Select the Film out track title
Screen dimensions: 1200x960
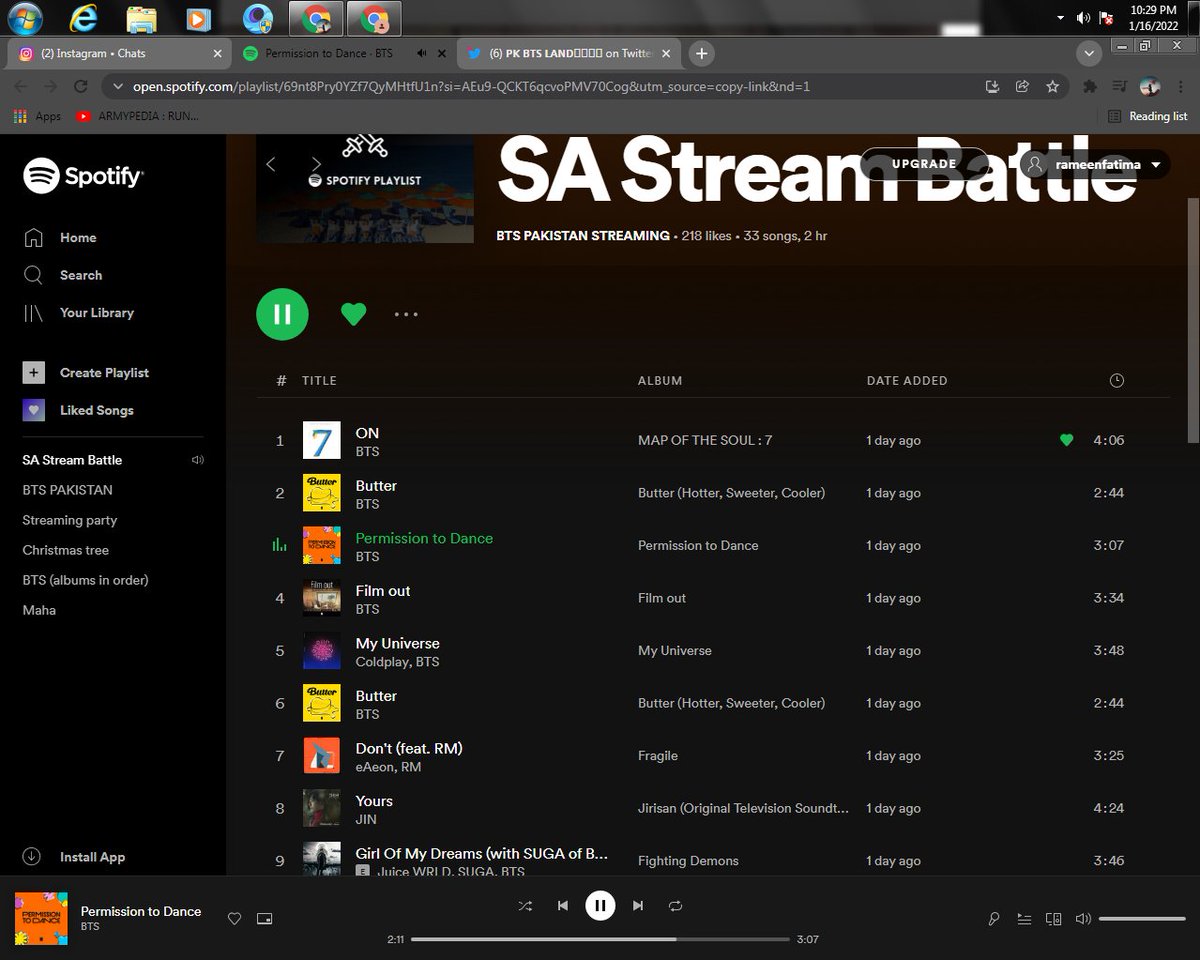pyautogui.click(x=383, y=590)
